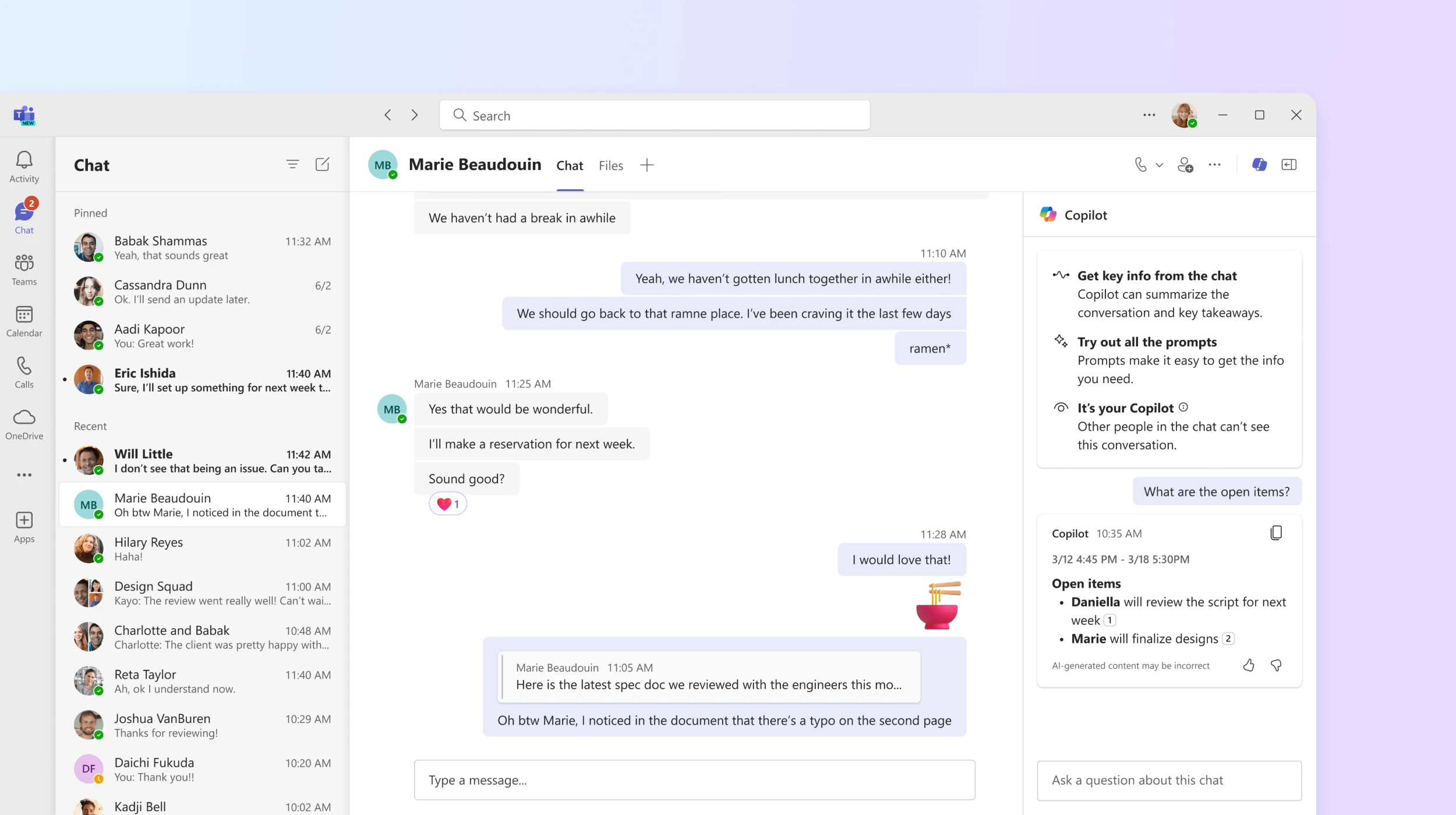Click Marie Beaudouin avatar in header
The image size is (1456, 815).
click(x=383, y=165)
